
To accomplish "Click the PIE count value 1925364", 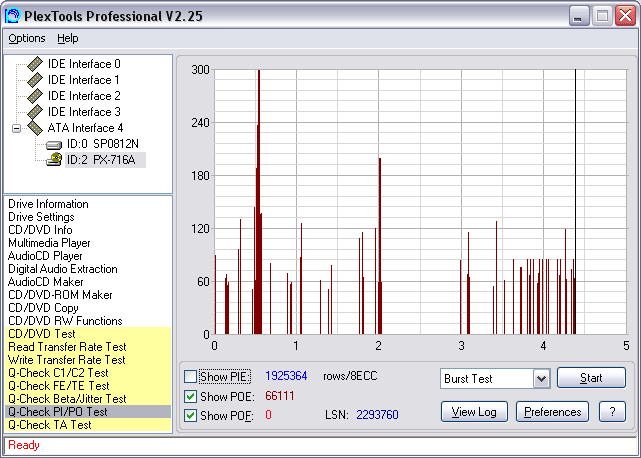I will (286, 376).
